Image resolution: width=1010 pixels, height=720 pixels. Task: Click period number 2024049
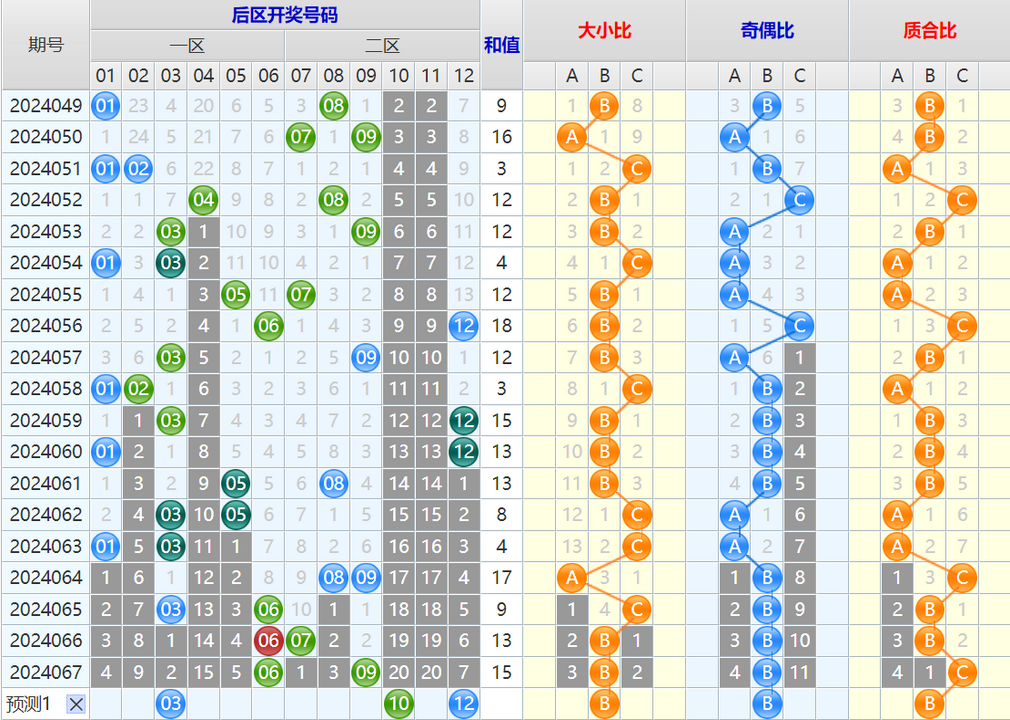coord(46,106)
